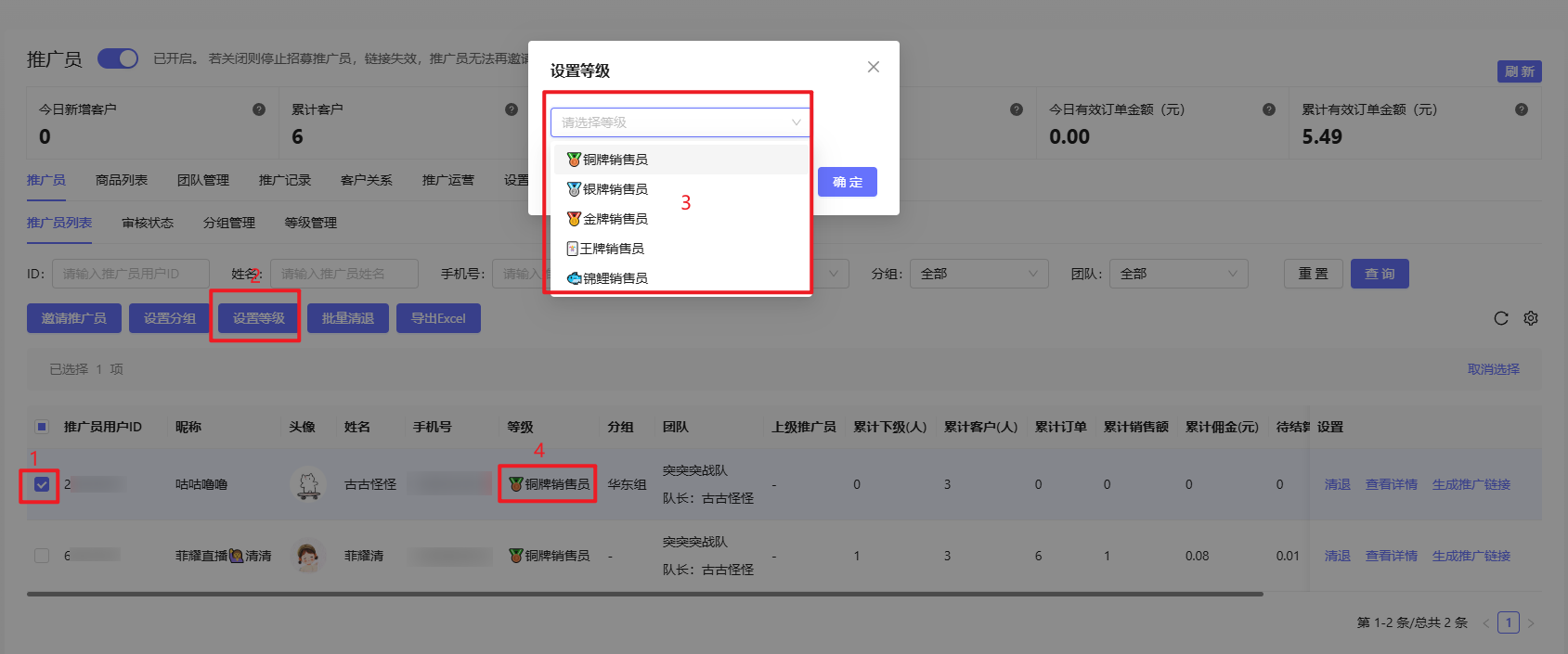Viewport: 1568px width, 654px height.
Task: Close the 设置等级 dialog
Action: 873,67
